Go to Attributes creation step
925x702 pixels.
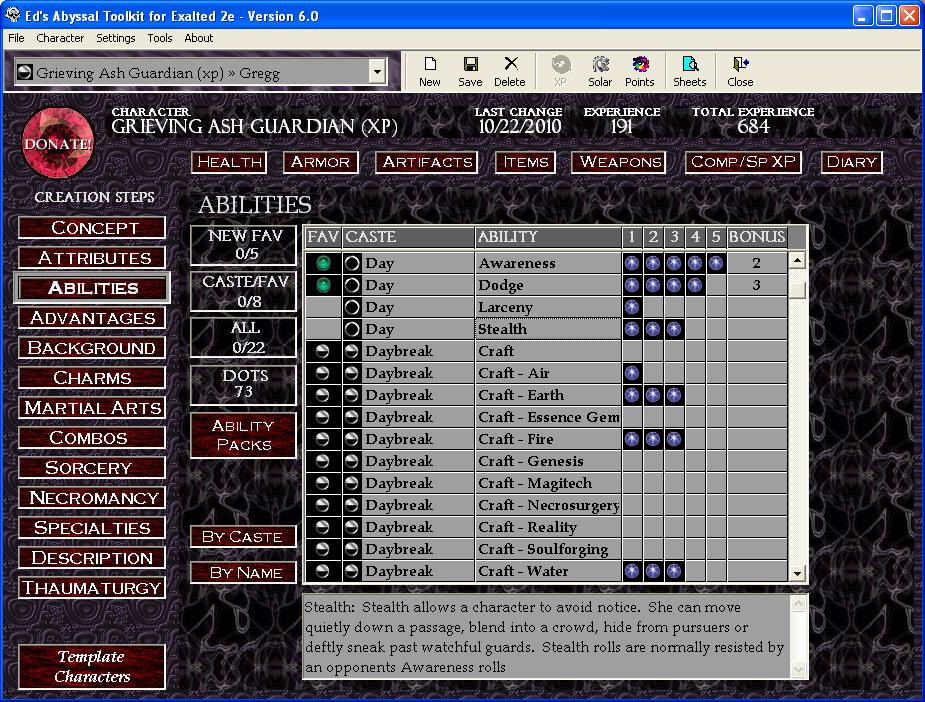(x=92, y=258)
